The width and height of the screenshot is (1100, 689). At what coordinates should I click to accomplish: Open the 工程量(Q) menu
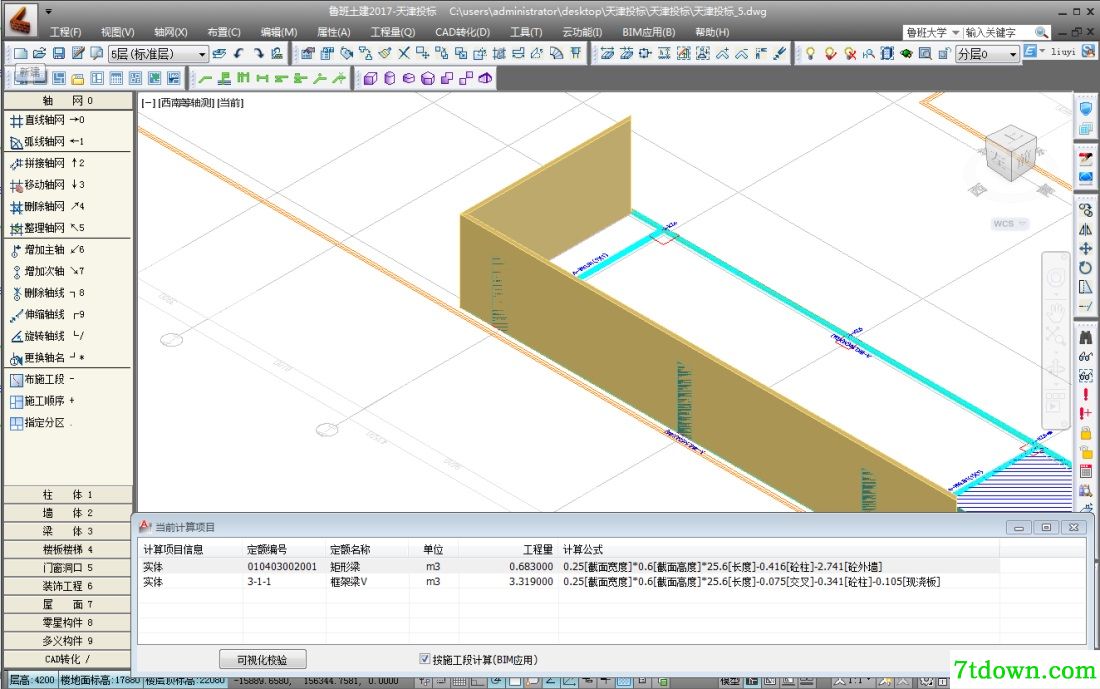coord(393,32)
